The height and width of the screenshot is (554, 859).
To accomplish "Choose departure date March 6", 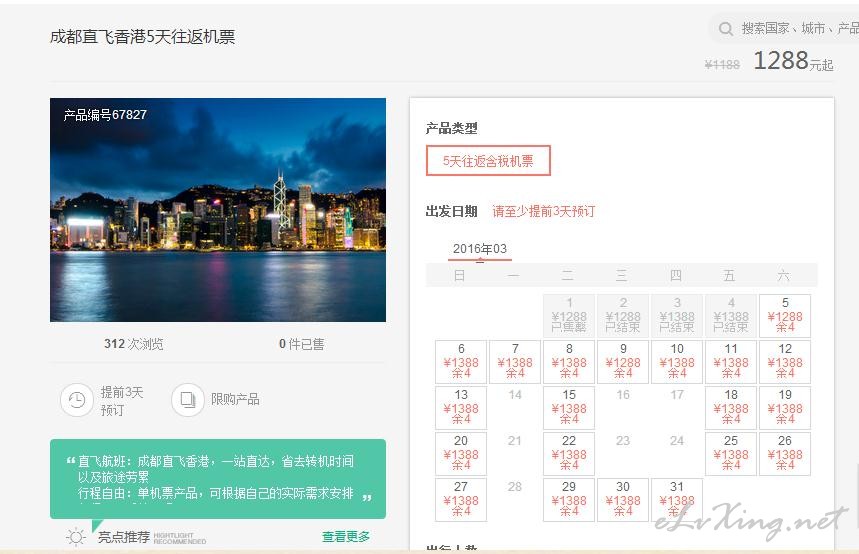I will click(x=461, y=362).
